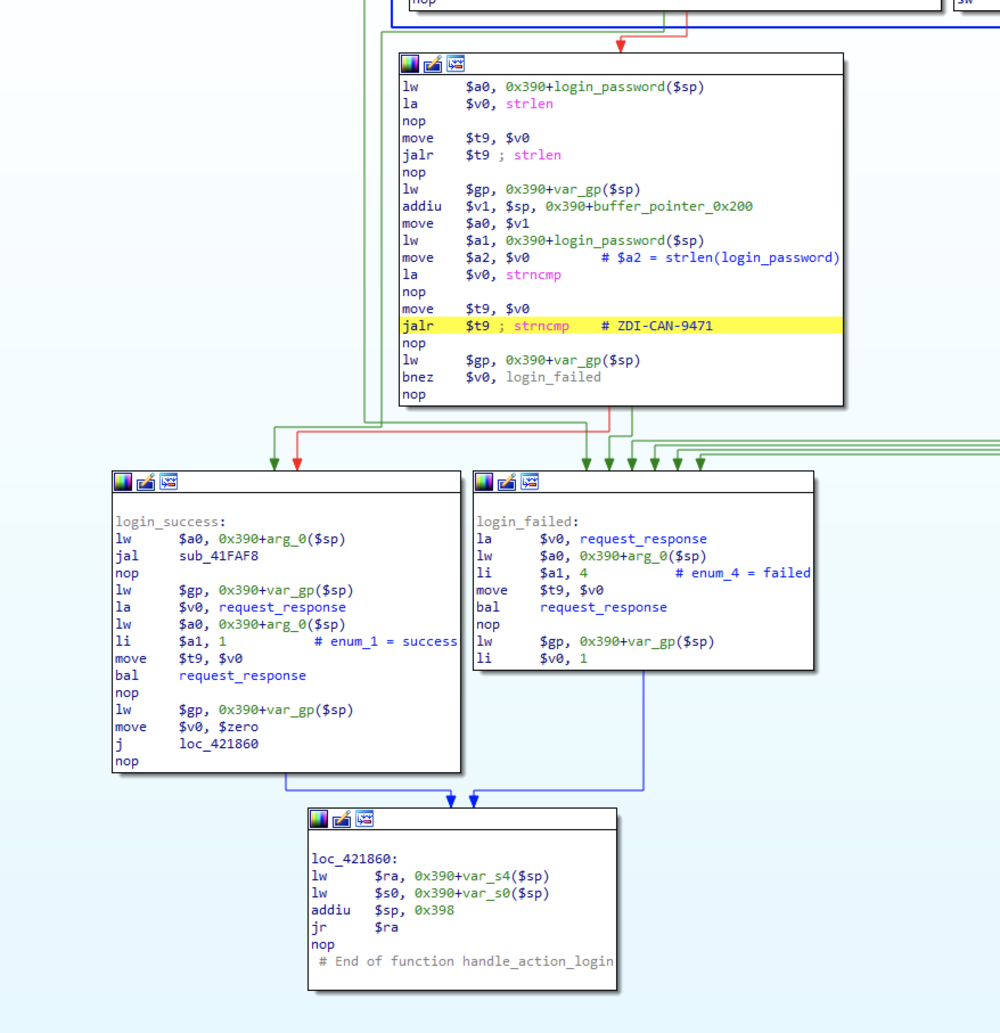Click 'li $a1, 1' instruction
This screenshot has width=1000, height=1033.
click(x=171, y=642)
